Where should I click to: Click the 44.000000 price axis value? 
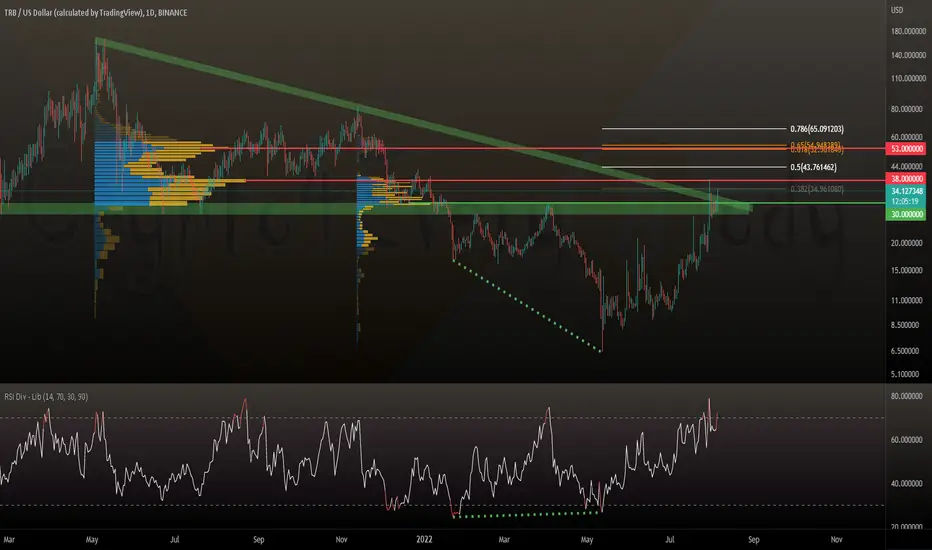(908, 166)
